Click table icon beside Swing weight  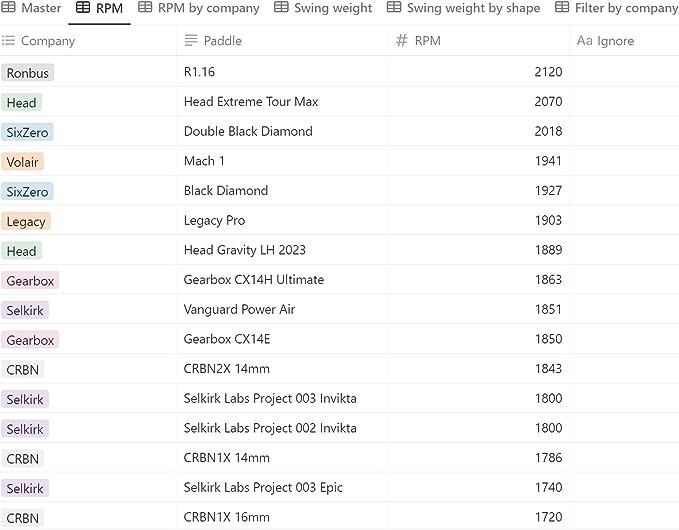(281, 7)
